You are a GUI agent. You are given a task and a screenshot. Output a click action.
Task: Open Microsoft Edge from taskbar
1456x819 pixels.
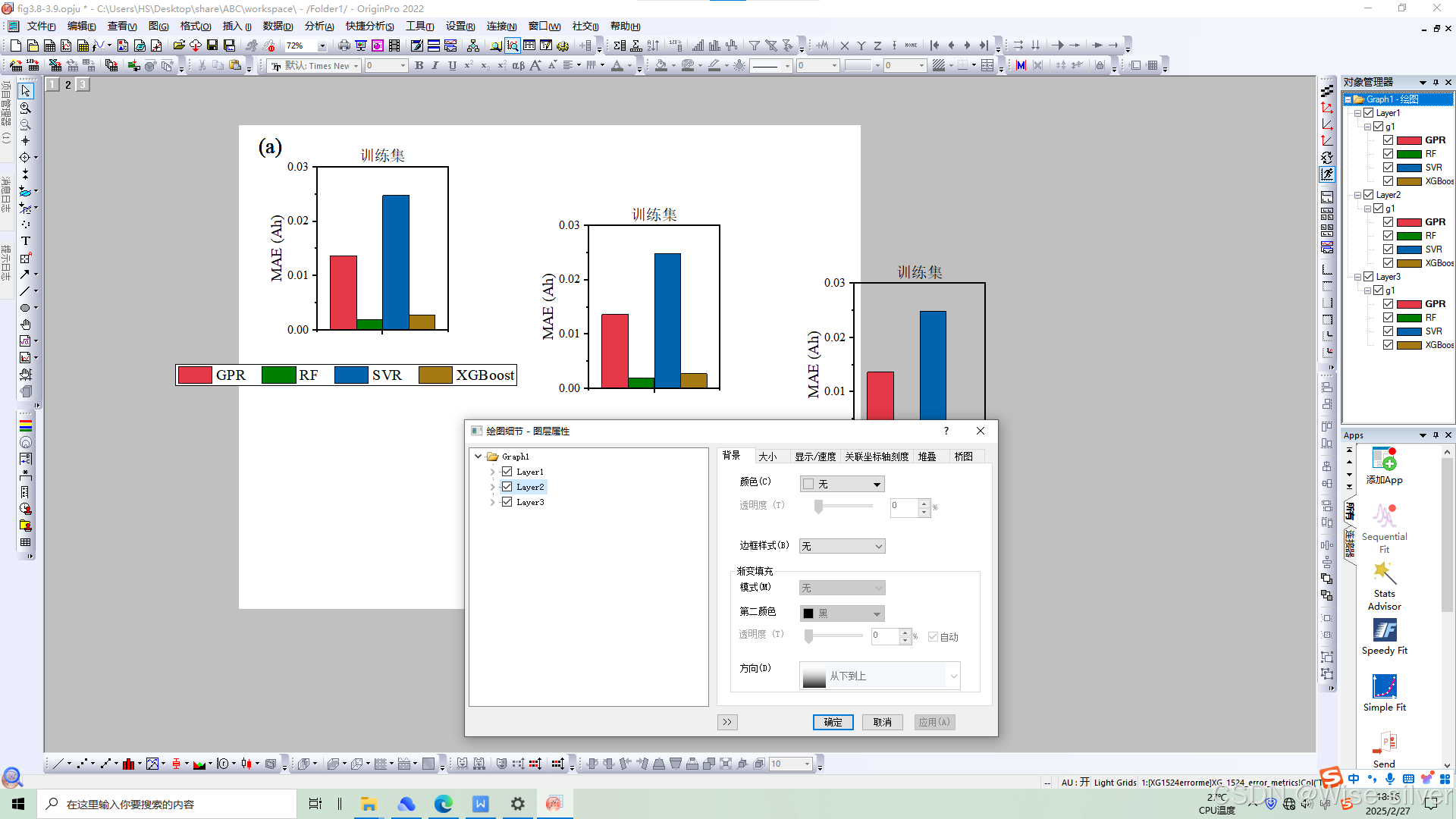pyautogui.click(x=443, y=804)
